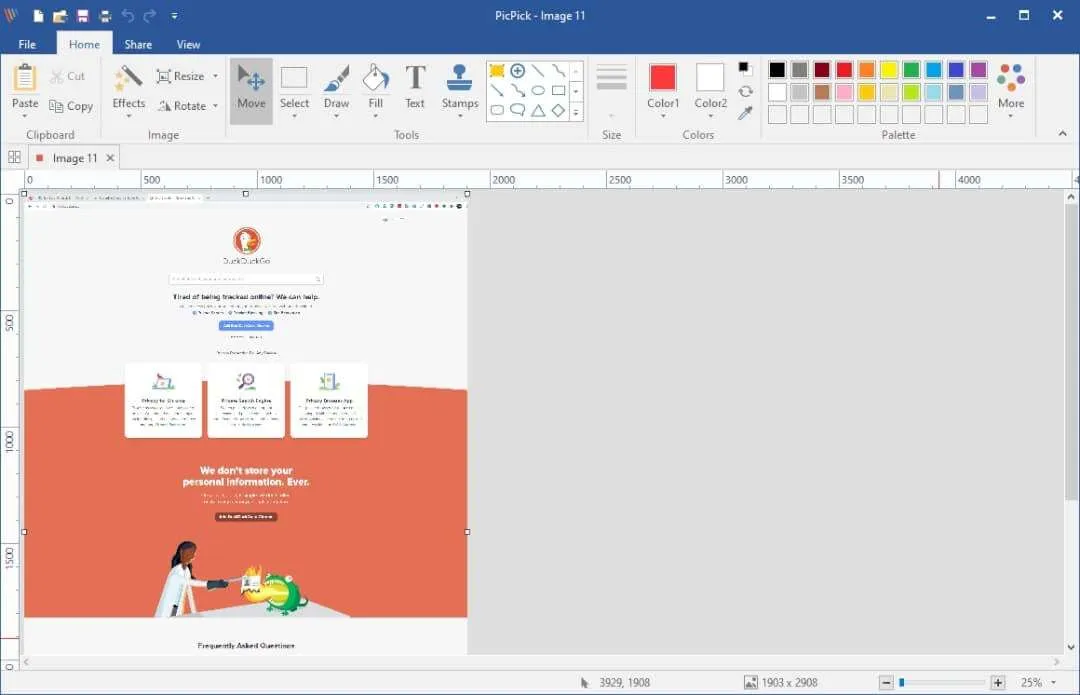Reset colors to black and white
This screenshot has width=1080, height=695.
click(744, 68)
